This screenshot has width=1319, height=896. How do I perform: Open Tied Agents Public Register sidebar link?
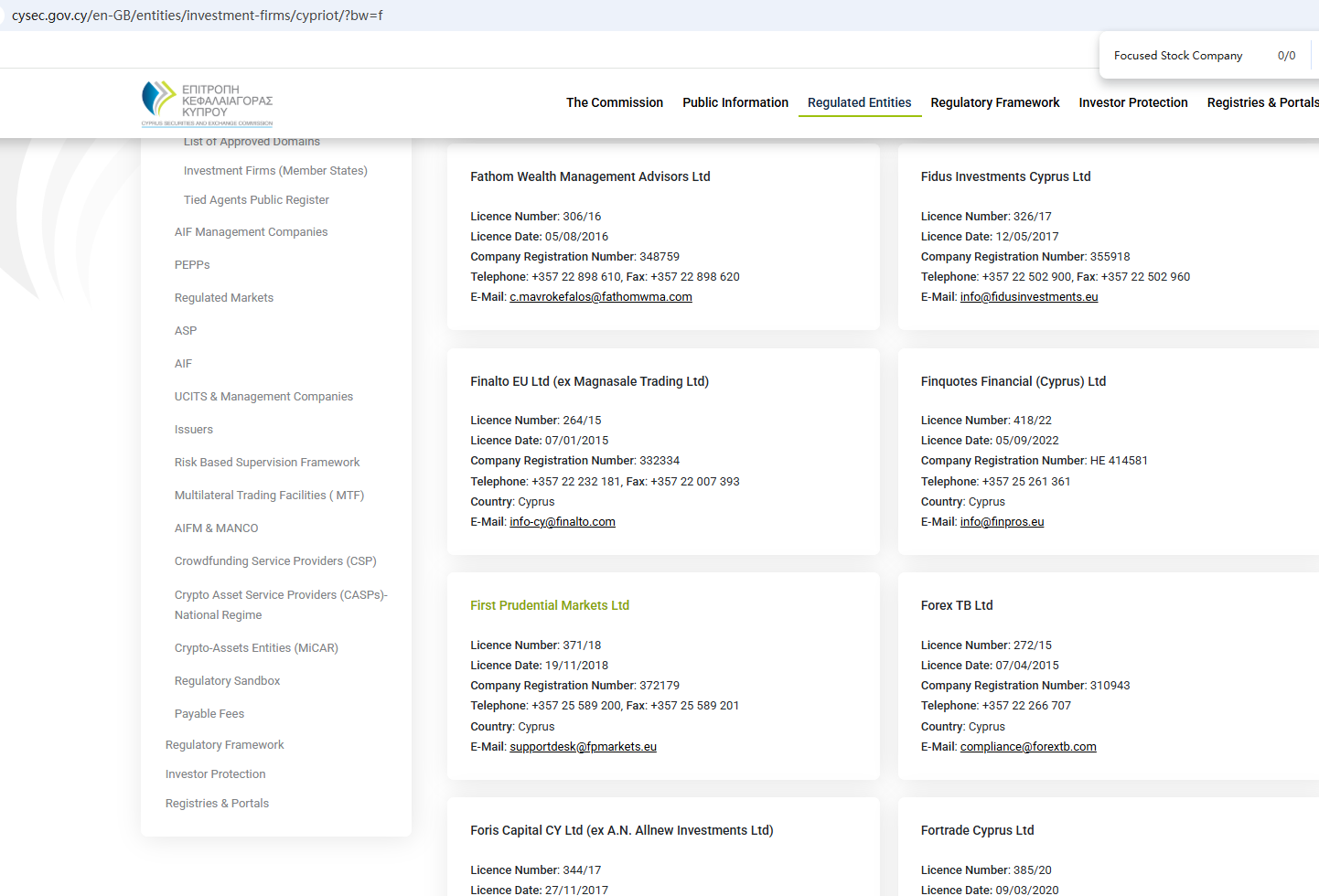256,200
